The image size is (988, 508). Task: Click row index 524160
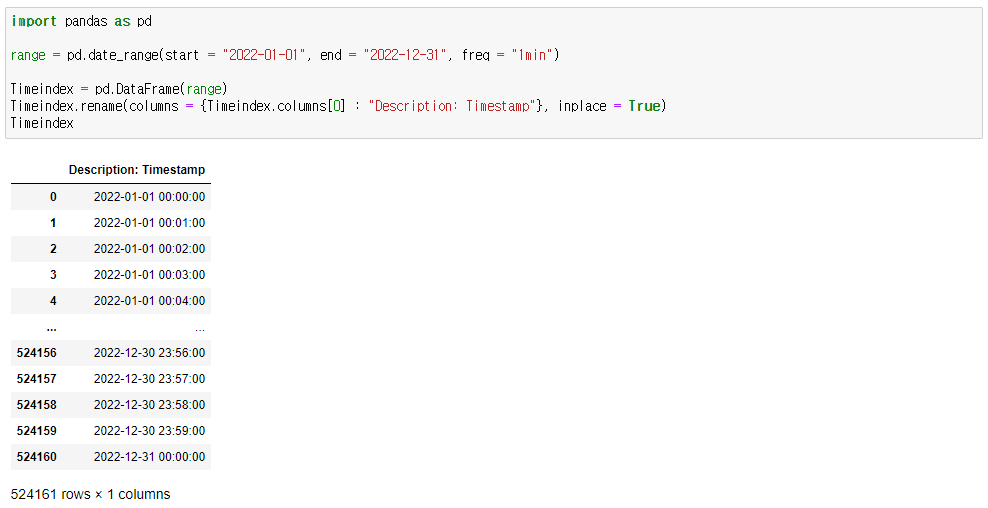(x=37, y=457)
